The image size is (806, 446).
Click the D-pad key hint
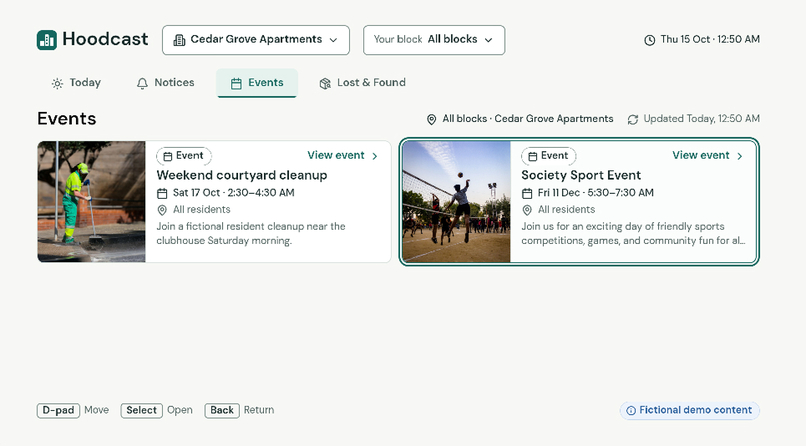[58, 411]
